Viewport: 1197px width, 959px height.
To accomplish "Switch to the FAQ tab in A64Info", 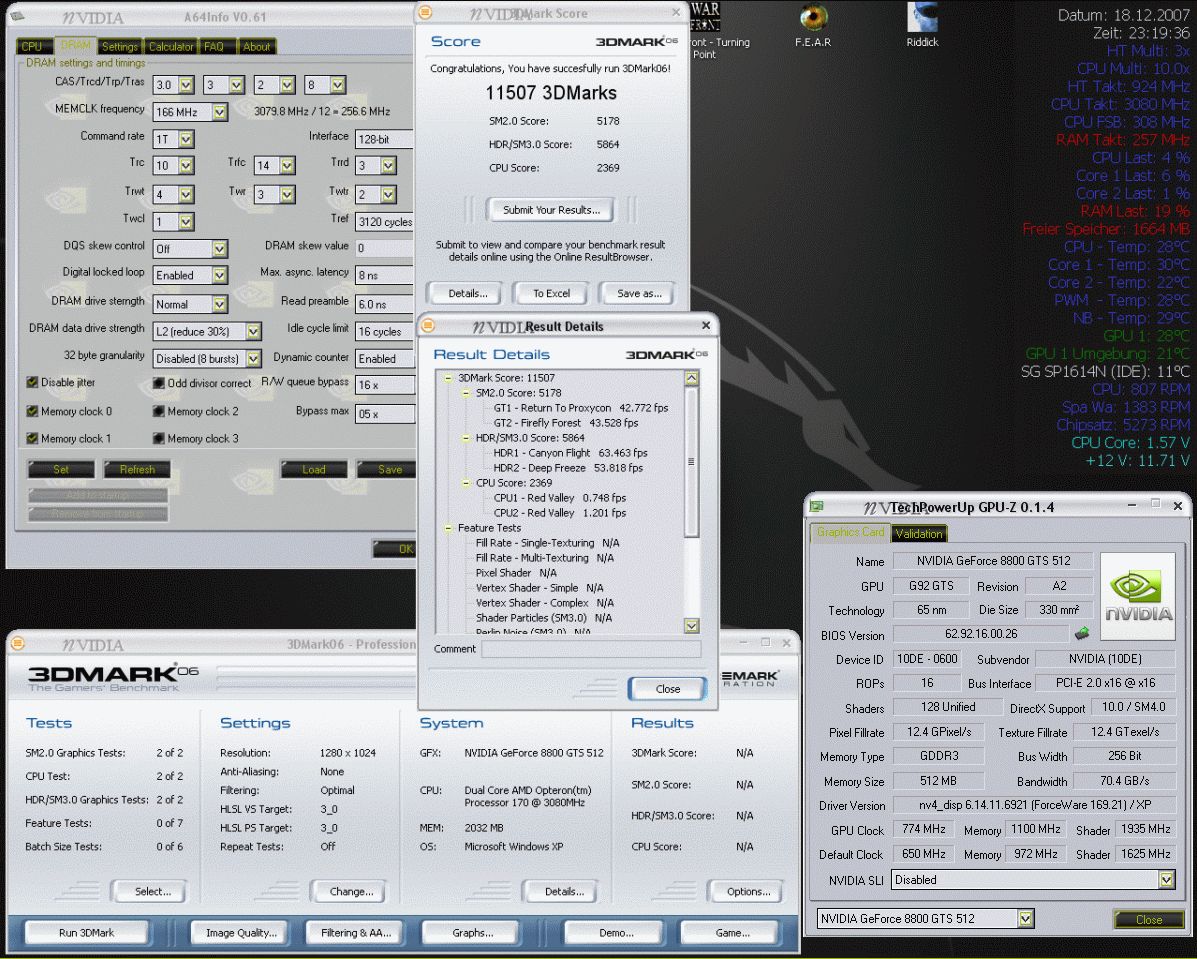I will pyautogui.click(x=214, y=47).
